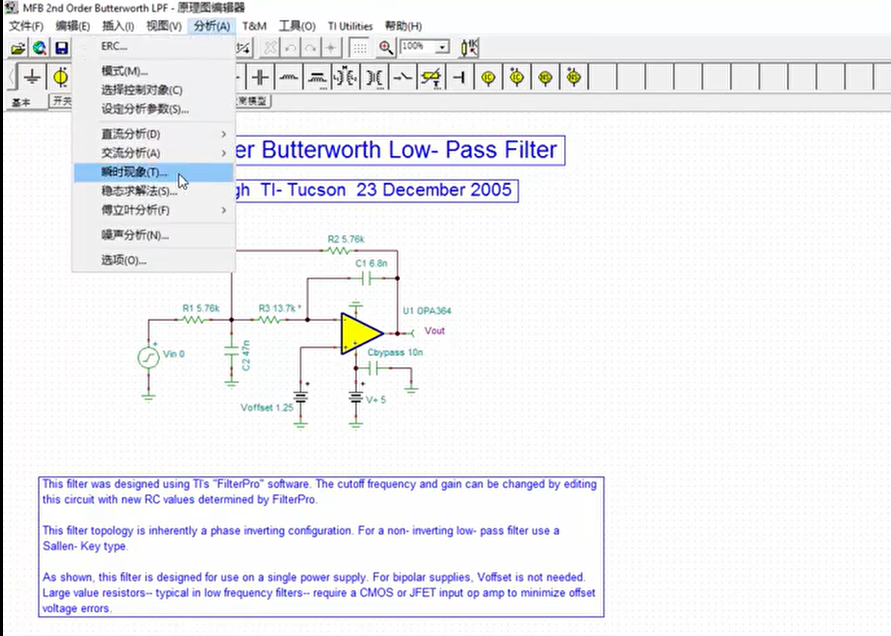The width and height of the screenshot is (891, 636).
Task: Click the transformer component icon
Action: 345,77
